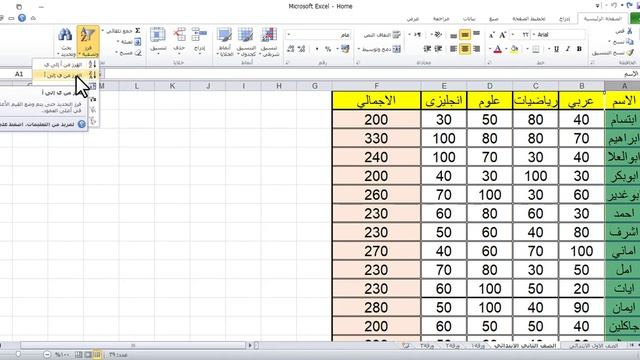Click the Percent style icon

tap(328, 49)
